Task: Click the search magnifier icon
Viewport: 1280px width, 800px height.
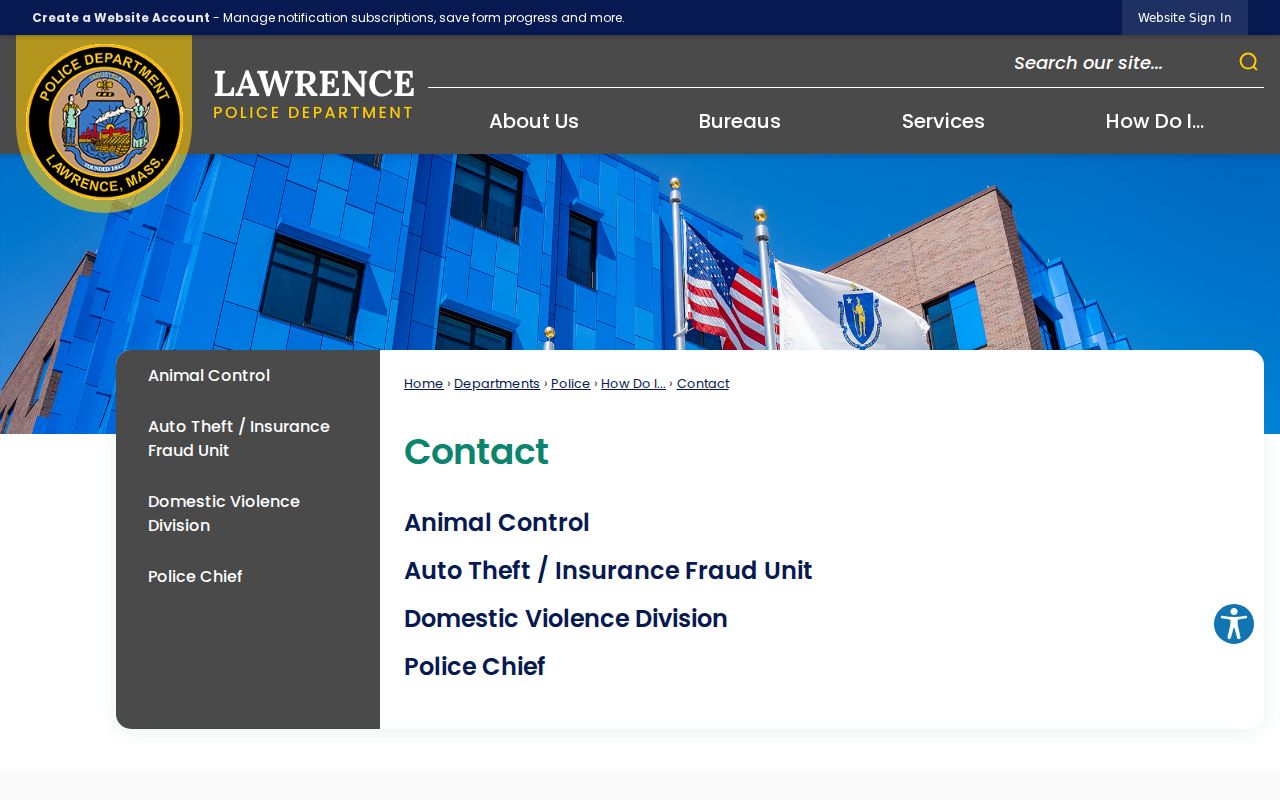Action: (1248, 62)
